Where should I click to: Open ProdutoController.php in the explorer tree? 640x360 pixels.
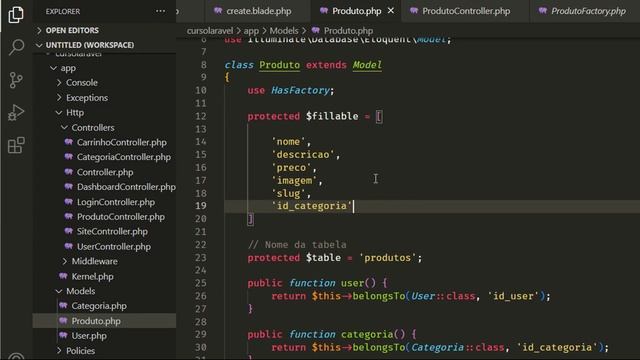coord(121,217)
